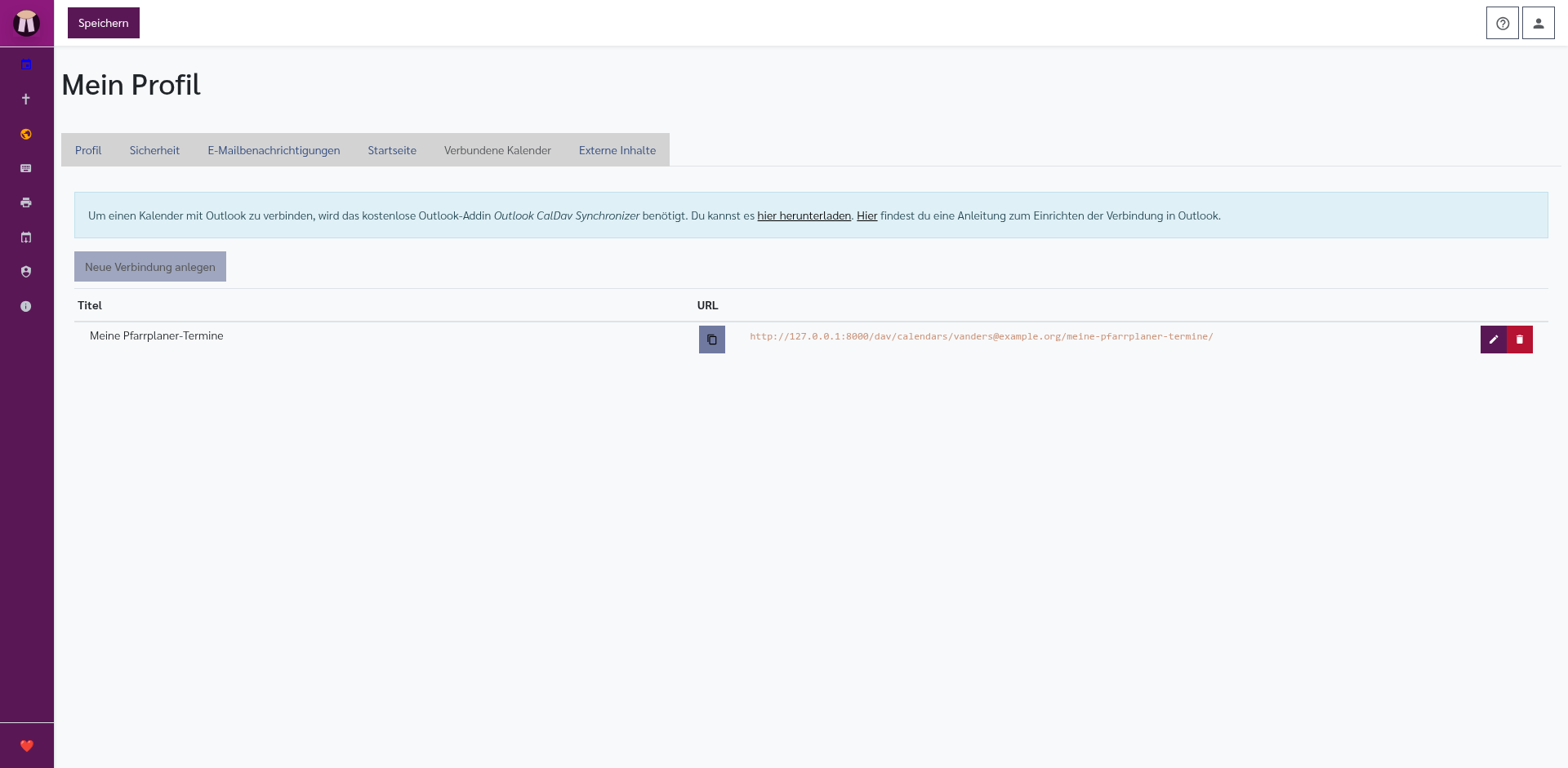Copy the calendar URL to clipboard
1568x768 pixels.
pyautogui.click(x=712, y=340)
